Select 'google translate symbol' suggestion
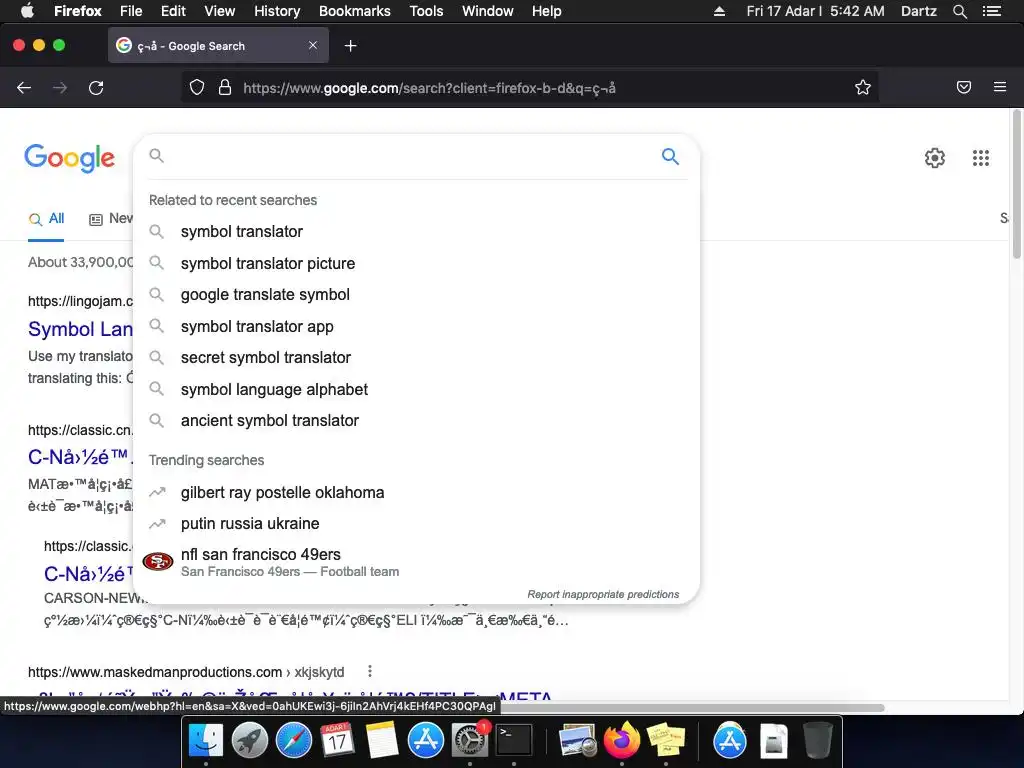This screenshot has width=1024, height=768. tap(416, 295)
